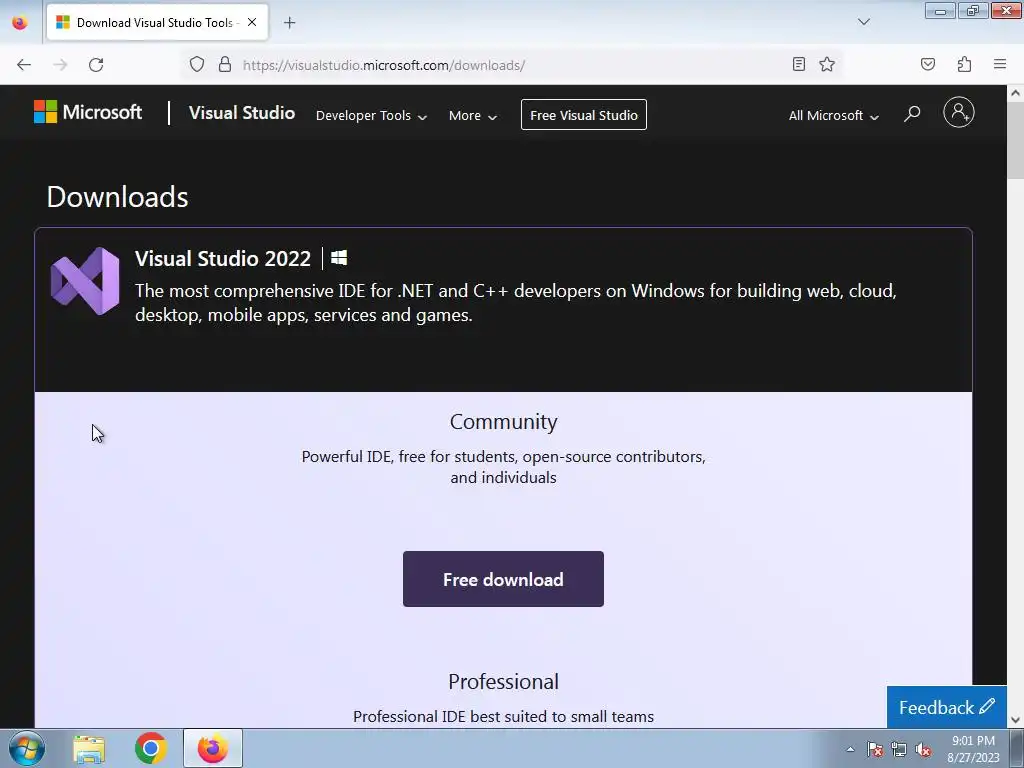Click Free download for Community
This screenshot has width=1024, height=768.
tap(503, 579)
